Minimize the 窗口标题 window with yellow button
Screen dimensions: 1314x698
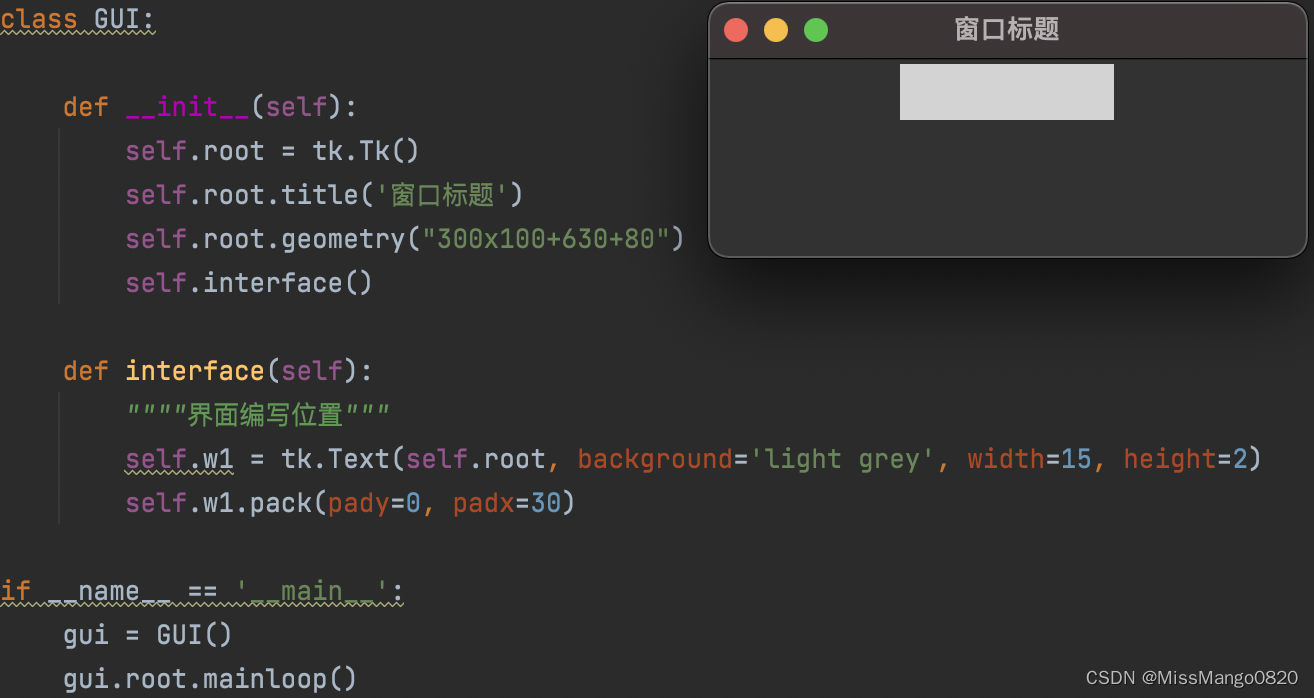[776, 30]
